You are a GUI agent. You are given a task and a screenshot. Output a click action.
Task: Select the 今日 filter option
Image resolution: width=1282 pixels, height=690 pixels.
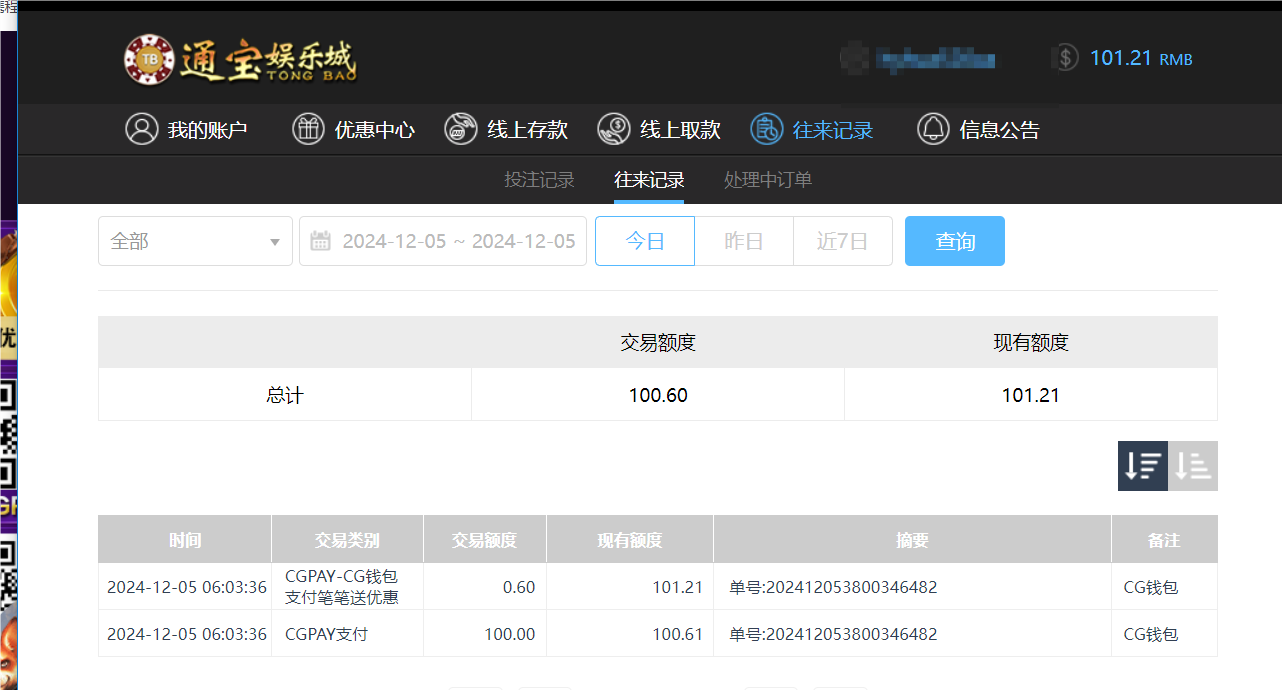pyautogui.click(x=644, y=240)
